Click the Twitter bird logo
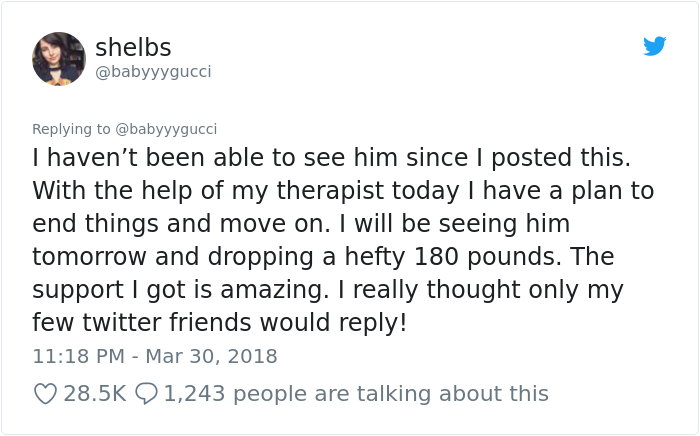Screen dimensions: 700x436 pyautogui.click(x=654, y=46)
